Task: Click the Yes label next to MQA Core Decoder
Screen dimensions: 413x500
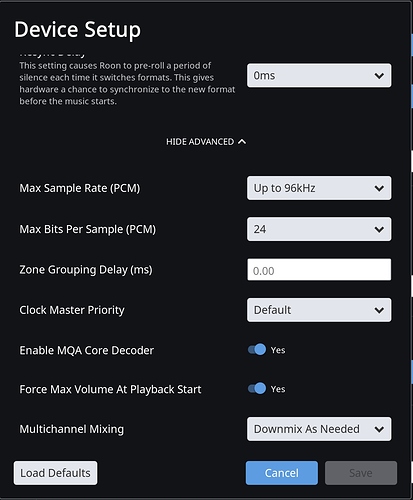Action: coord(278,350)
